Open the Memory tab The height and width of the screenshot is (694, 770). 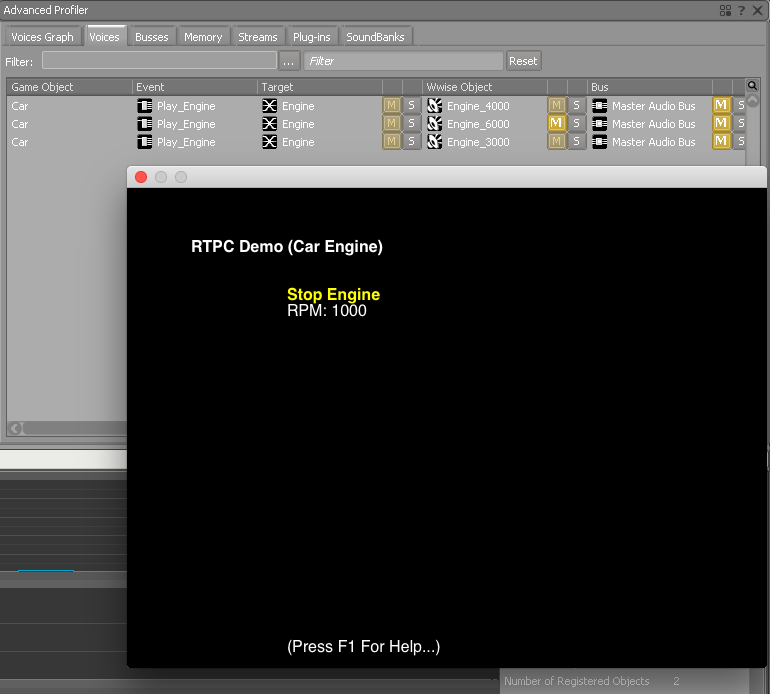(203, 37)
